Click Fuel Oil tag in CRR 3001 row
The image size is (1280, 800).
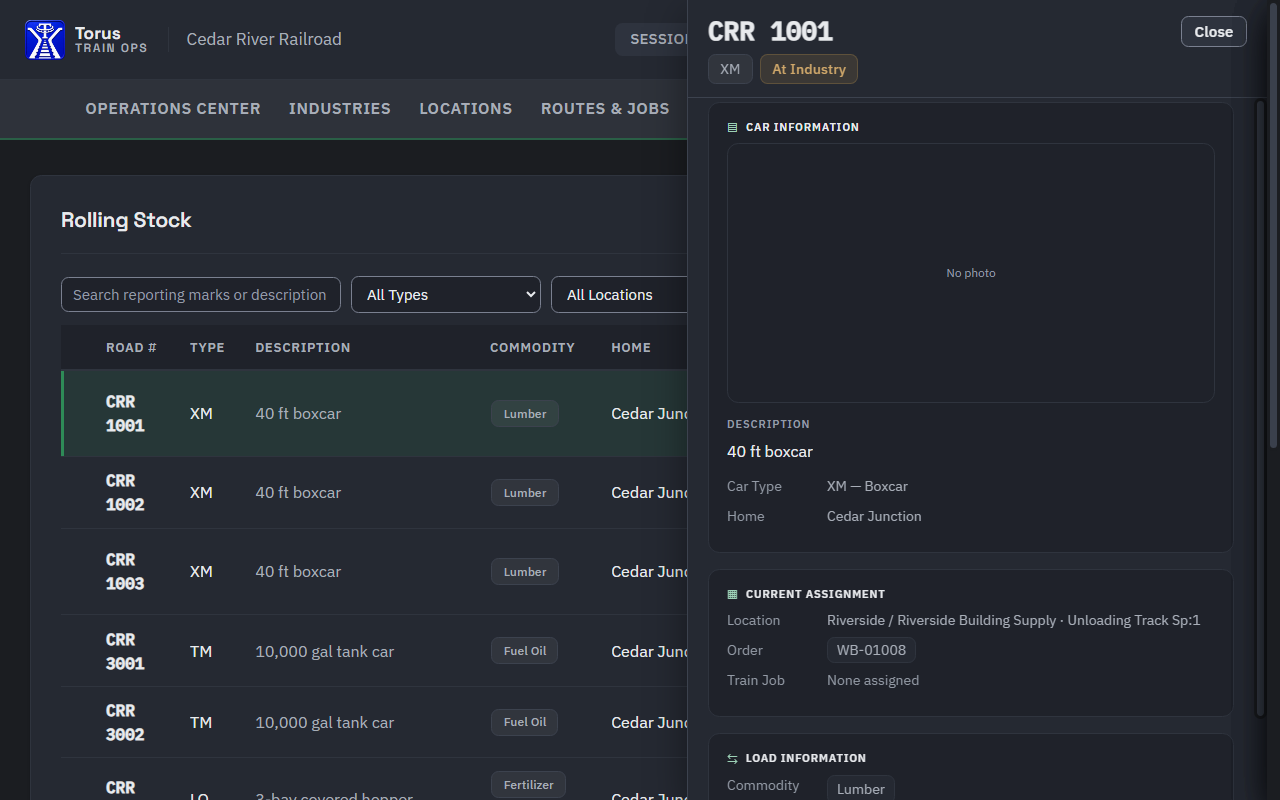pyautogui.click(x=525, y=651)
